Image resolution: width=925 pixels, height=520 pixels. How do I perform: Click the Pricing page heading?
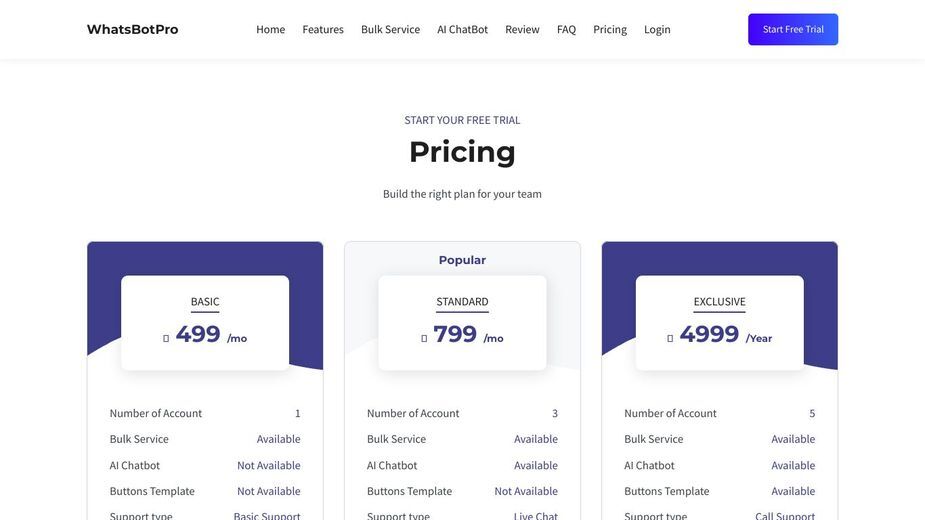(x=462, y=152)
